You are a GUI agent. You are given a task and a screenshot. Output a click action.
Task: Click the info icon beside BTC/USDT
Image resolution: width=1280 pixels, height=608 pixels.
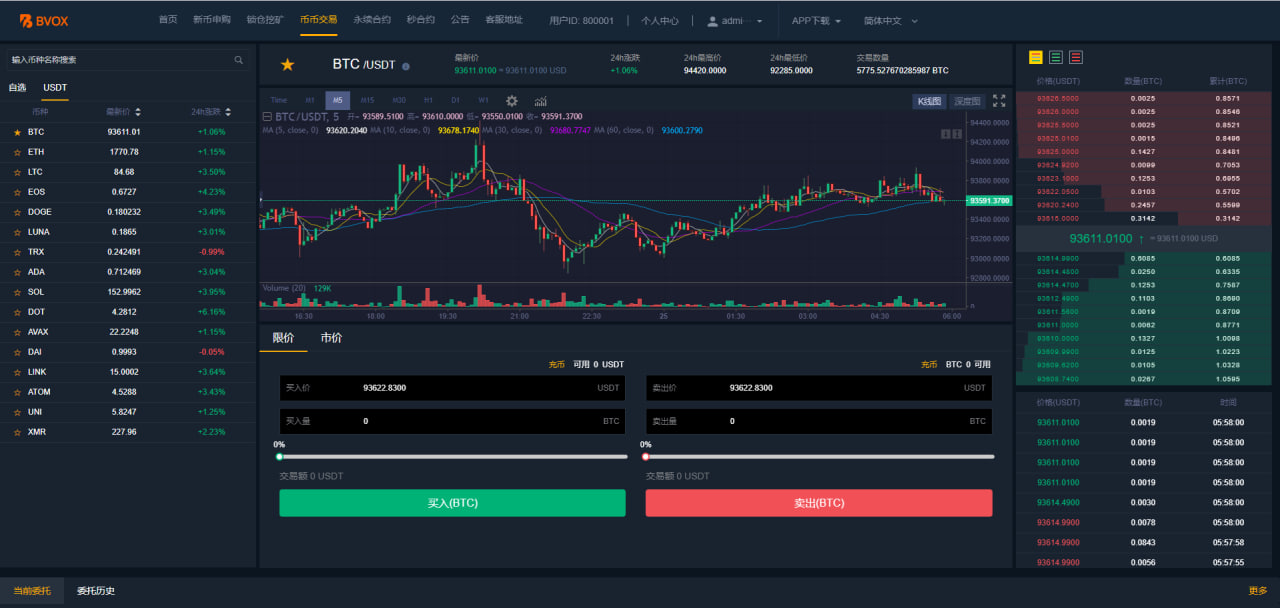point(405,66)
